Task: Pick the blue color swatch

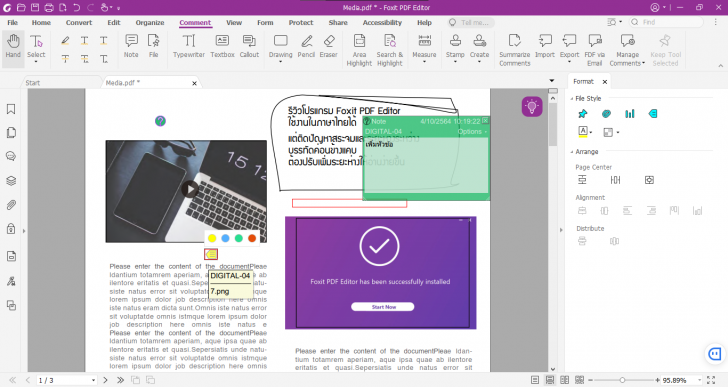Action: click(x=225, y=238)
